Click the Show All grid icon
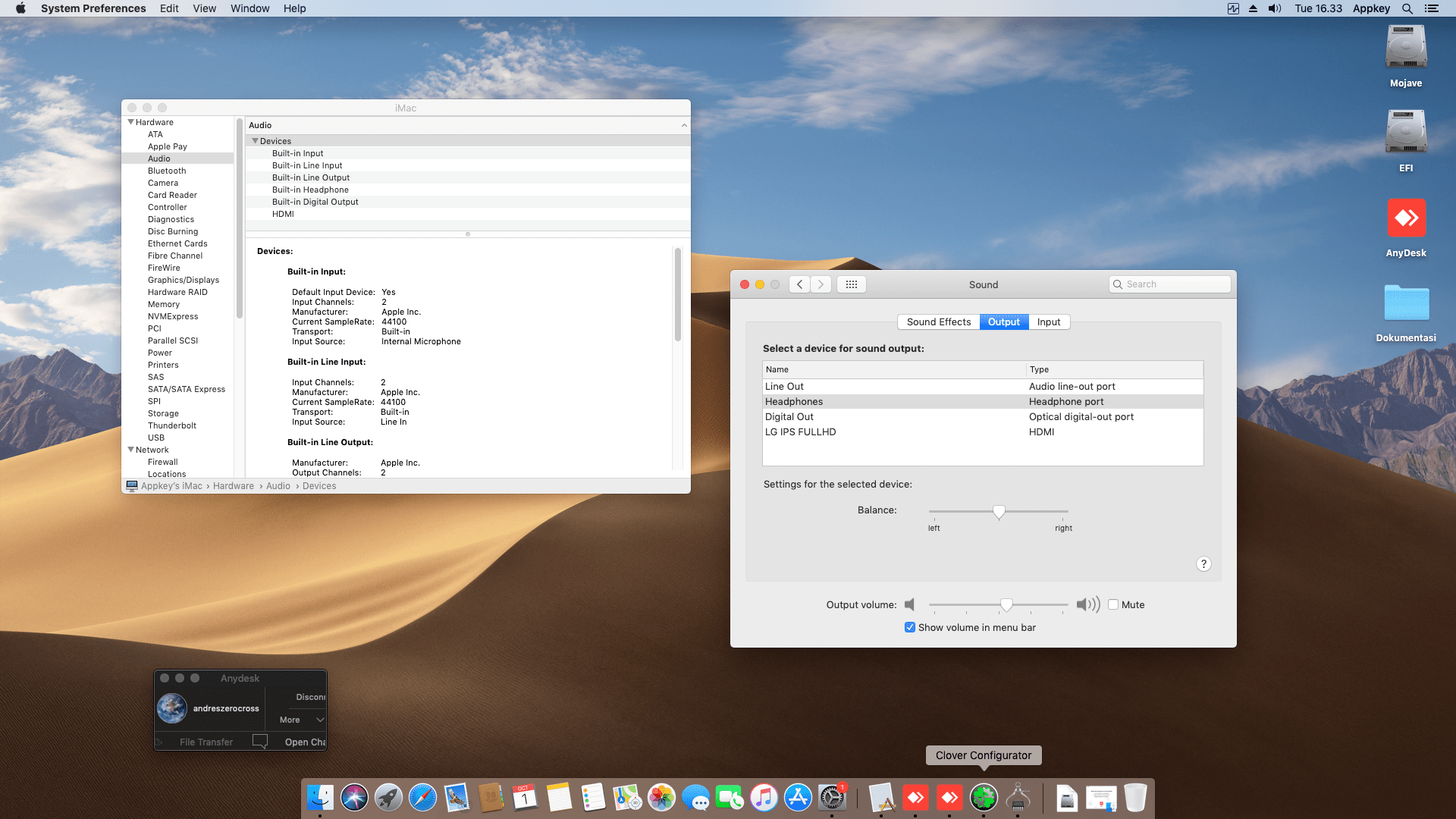Screen dimensions: 1456x819 tap(851, 284)
